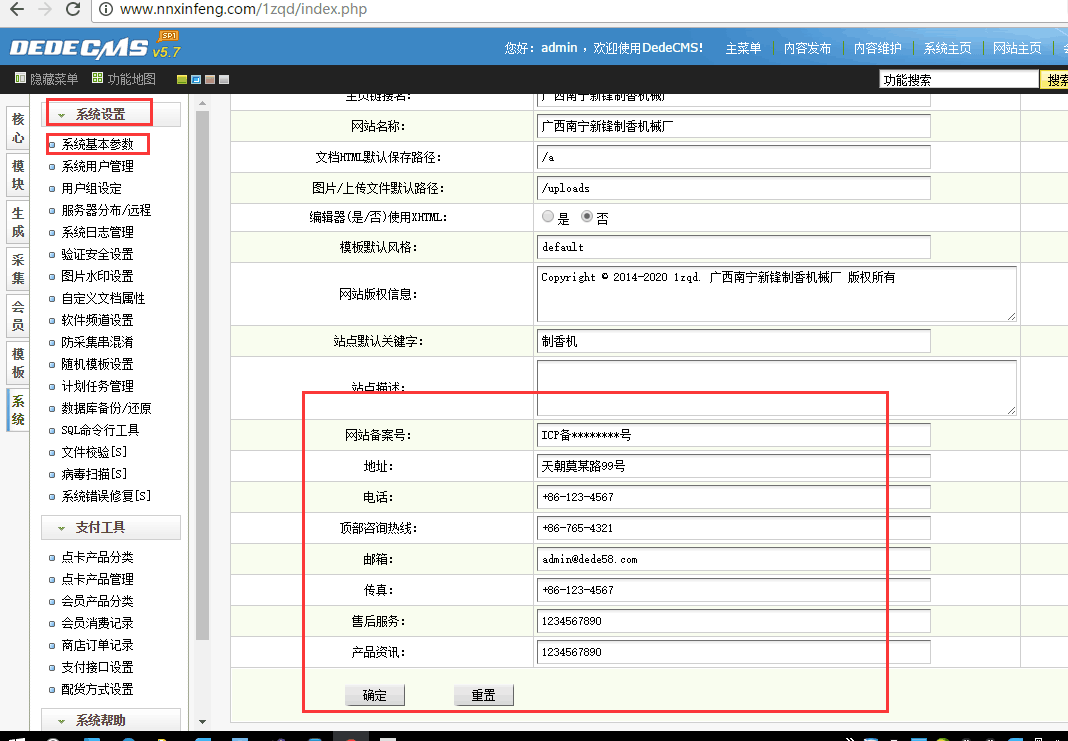1068x741 pixels.
Task: Open 系统用户管理 in the sidebar
Action: coord(97,166)
